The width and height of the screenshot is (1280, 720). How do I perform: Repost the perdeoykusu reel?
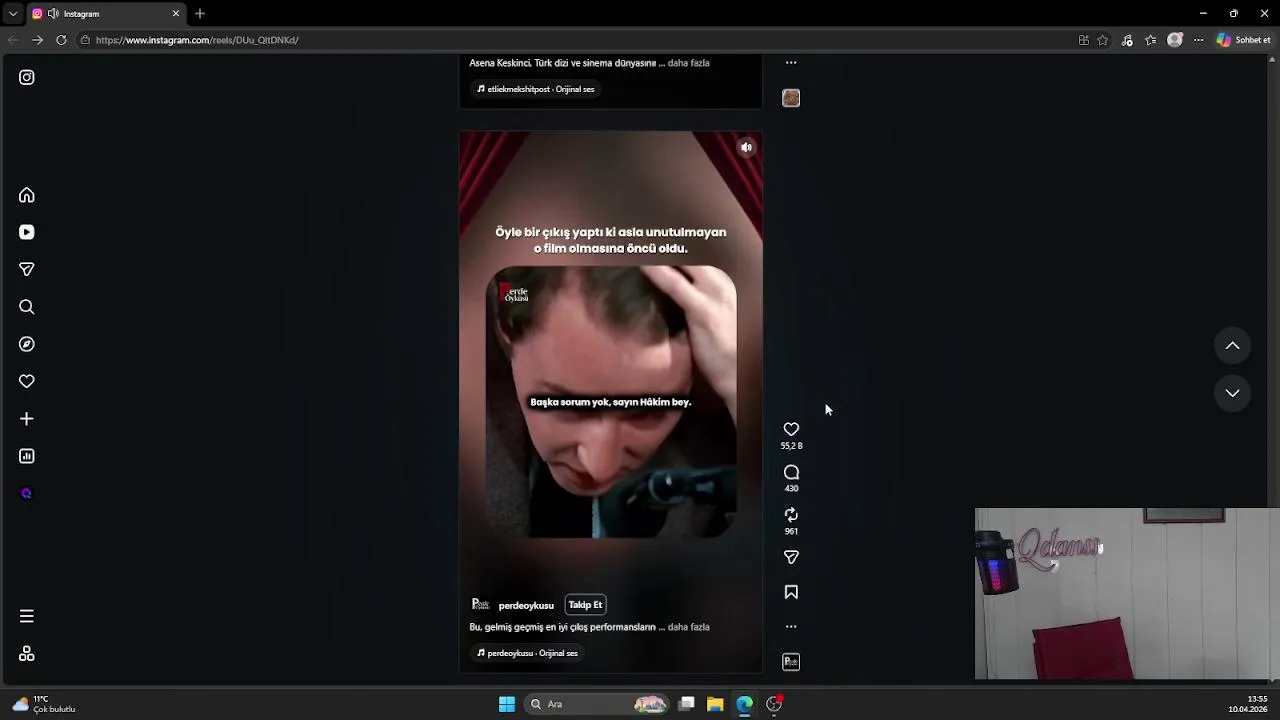point(791,514)
